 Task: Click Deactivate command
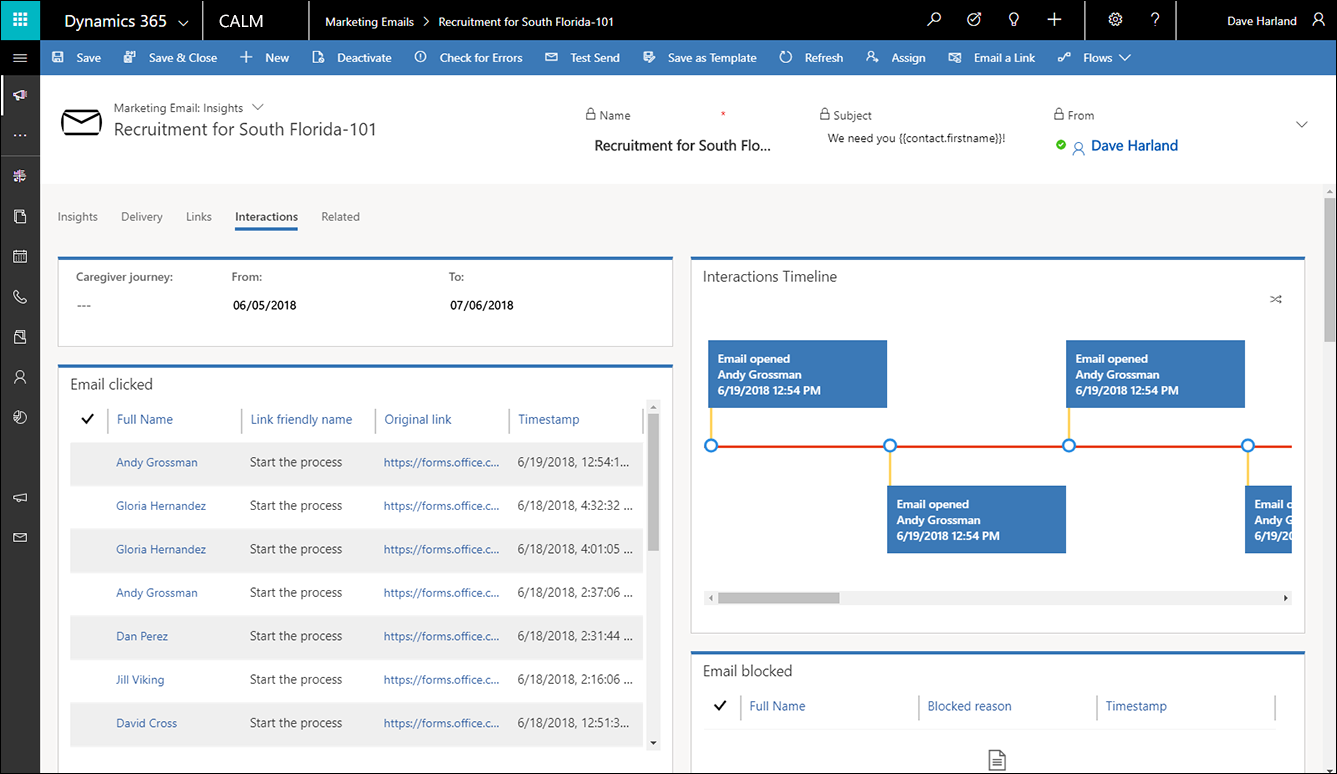[x=352, y=58]
